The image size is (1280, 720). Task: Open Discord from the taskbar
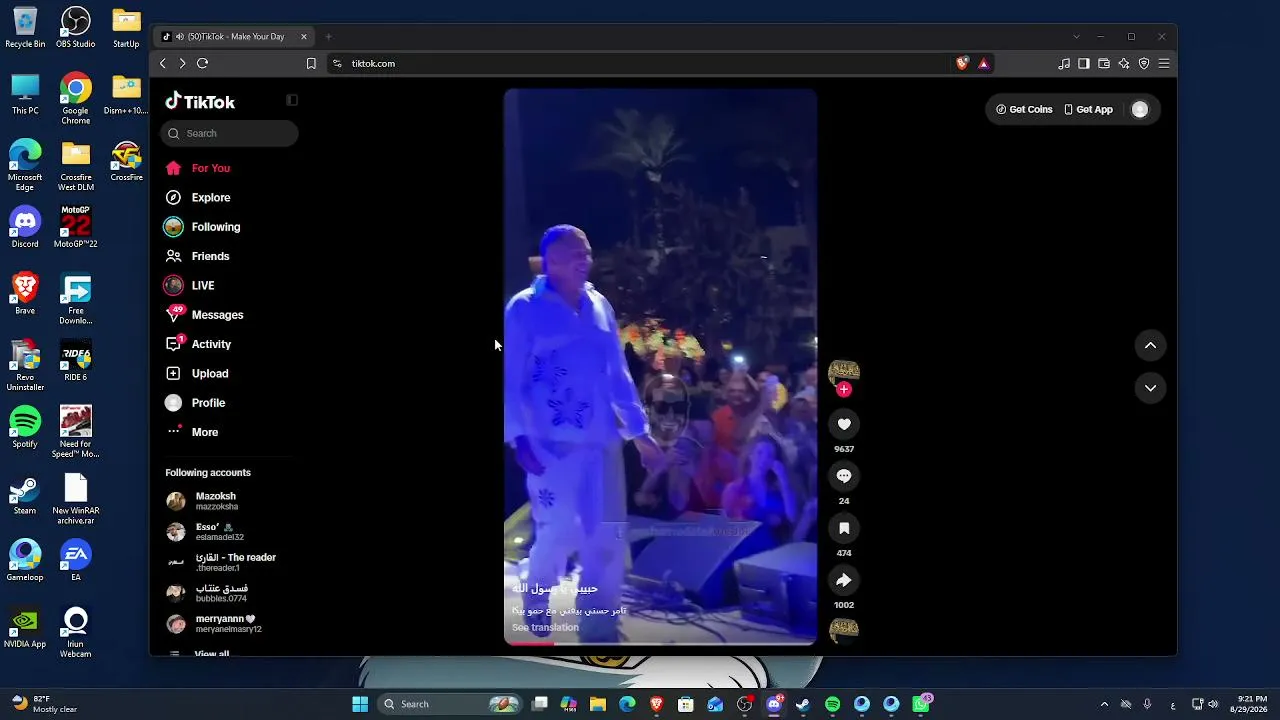click(774, 704)
